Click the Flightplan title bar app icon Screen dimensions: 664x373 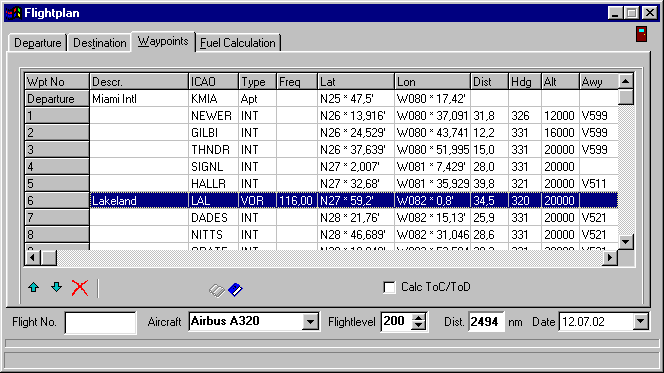click(13, 13)
